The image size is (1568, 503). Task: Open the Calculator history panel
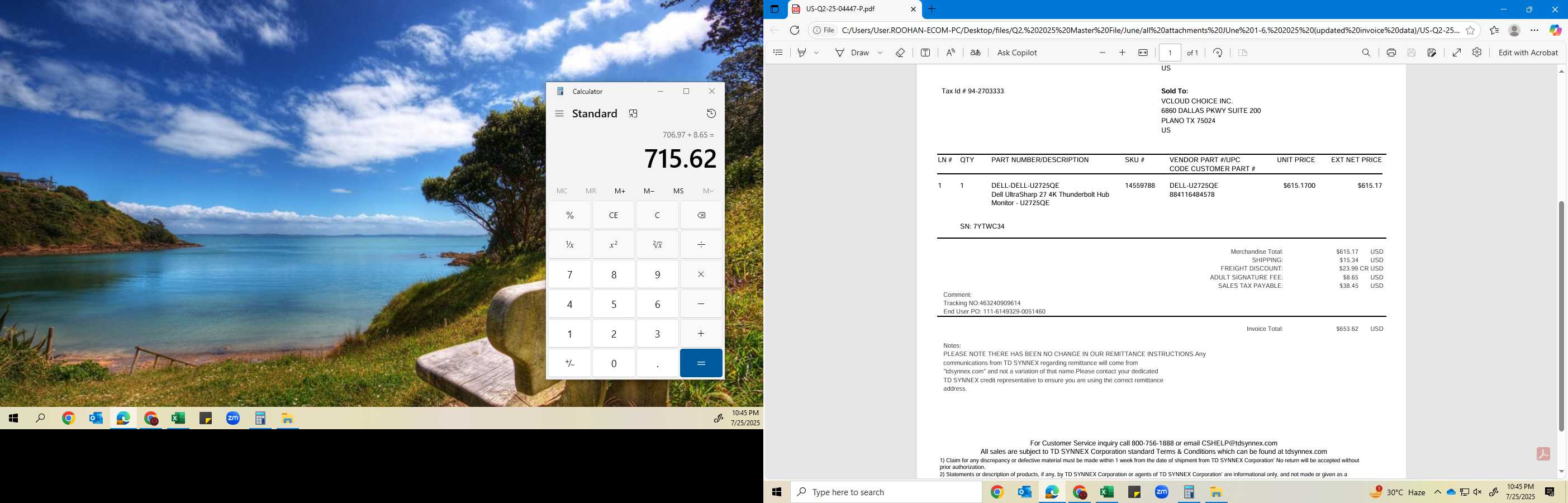pyautogui.click(x=711, y=113)
